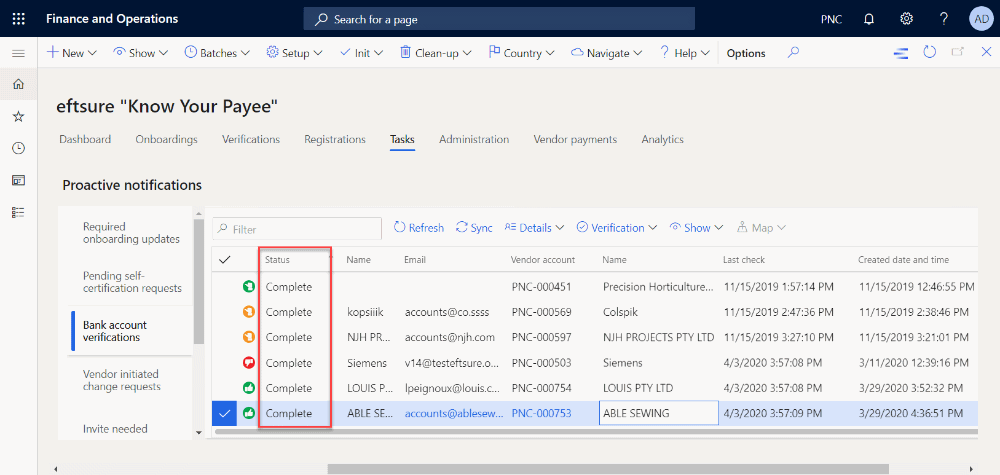Screen dimensions: 1000x475
Task: Click in the grid Filter field
Action: (x=297, y=229)
